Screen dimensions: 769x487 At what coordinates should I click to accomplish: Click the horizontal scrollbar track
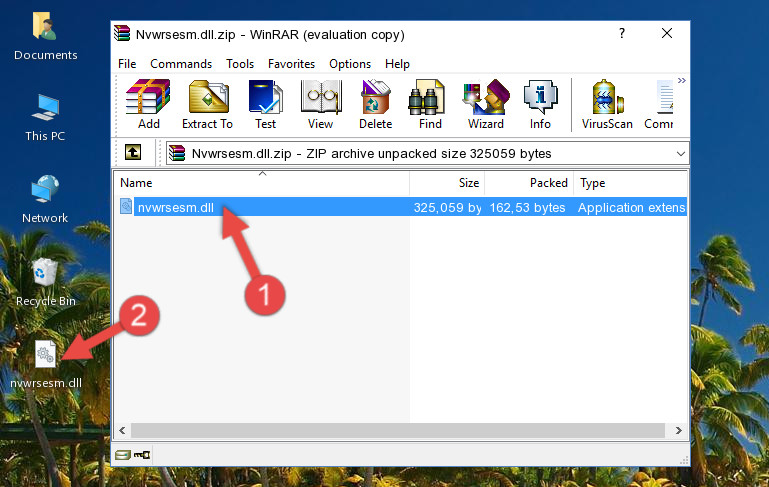click(398, 431)
